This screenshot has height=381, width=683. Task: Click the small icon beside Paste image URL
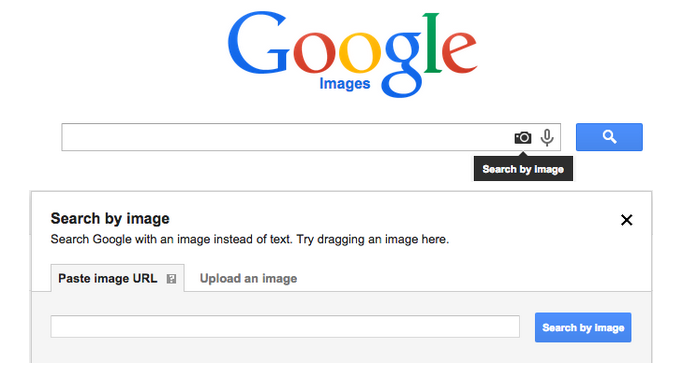[x=172, y=279]
